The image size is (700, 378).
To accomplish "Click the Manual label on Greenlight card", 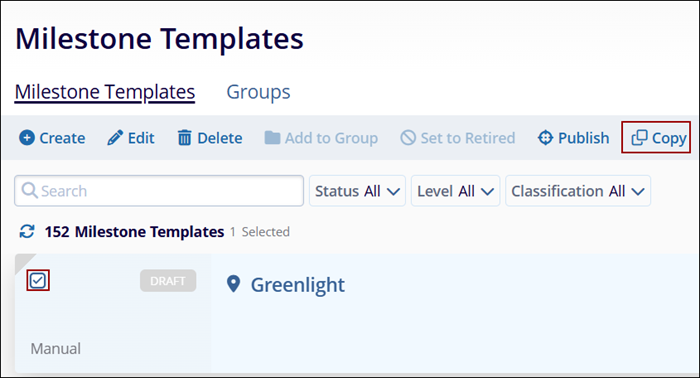I will pos(56,349).
